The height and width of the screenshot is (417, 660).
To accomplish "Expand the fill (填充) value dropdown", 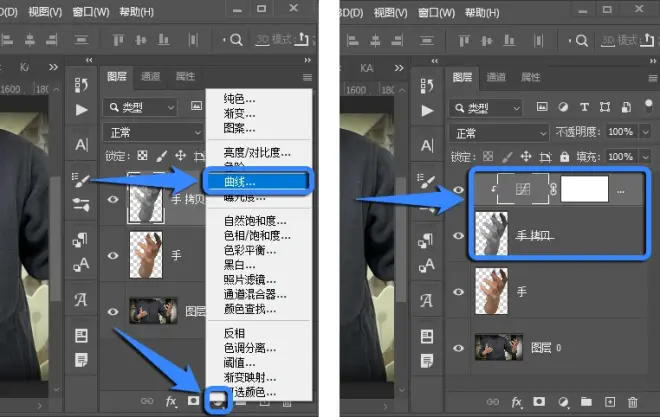I will 643,157.
